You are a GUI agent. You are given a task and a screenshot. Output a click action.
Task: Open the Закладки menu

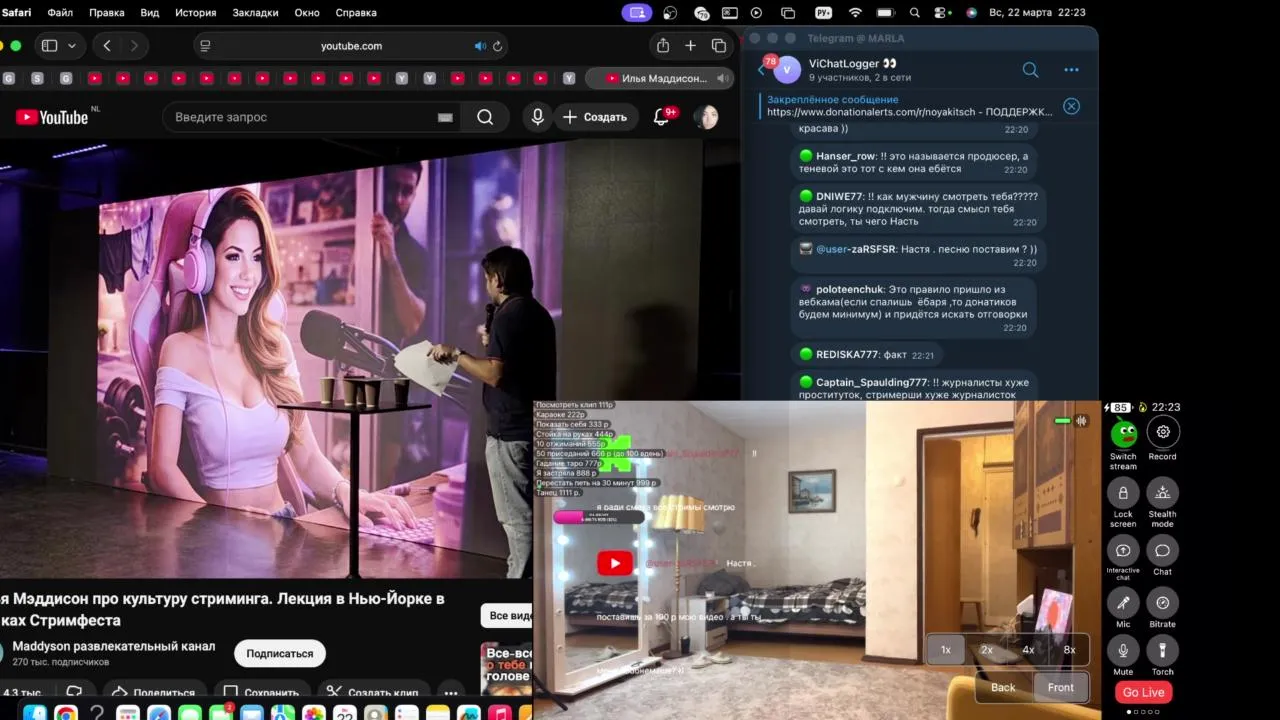click(255, 13)
